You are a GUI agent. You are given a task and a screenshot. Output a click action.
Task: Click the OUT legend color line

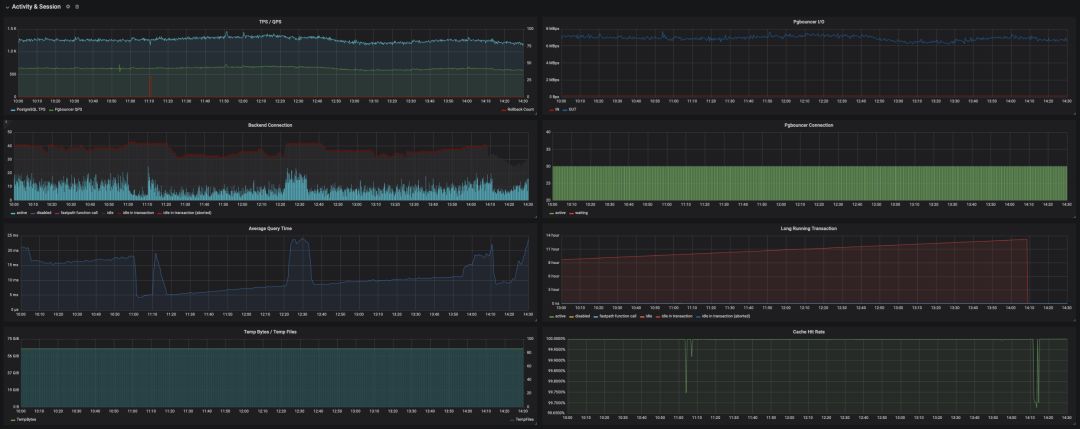[x=567, y=109]
